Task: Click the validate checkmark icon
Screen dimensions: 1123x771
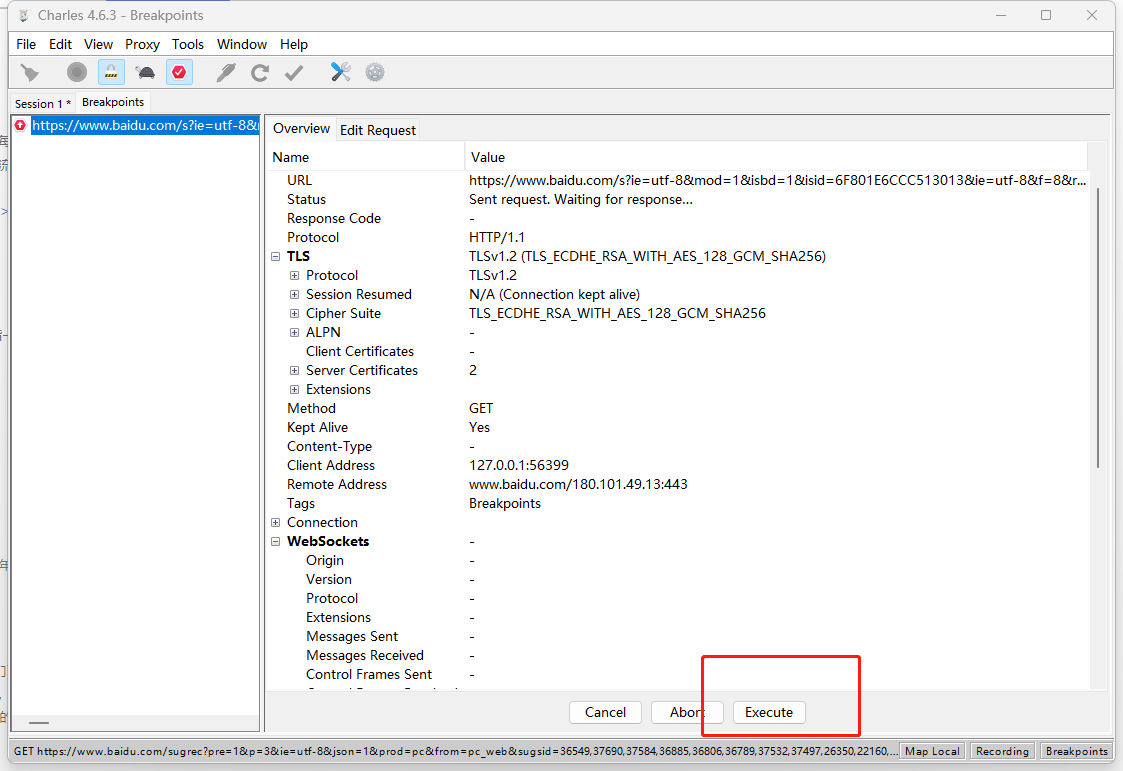Action: point(294,72)
